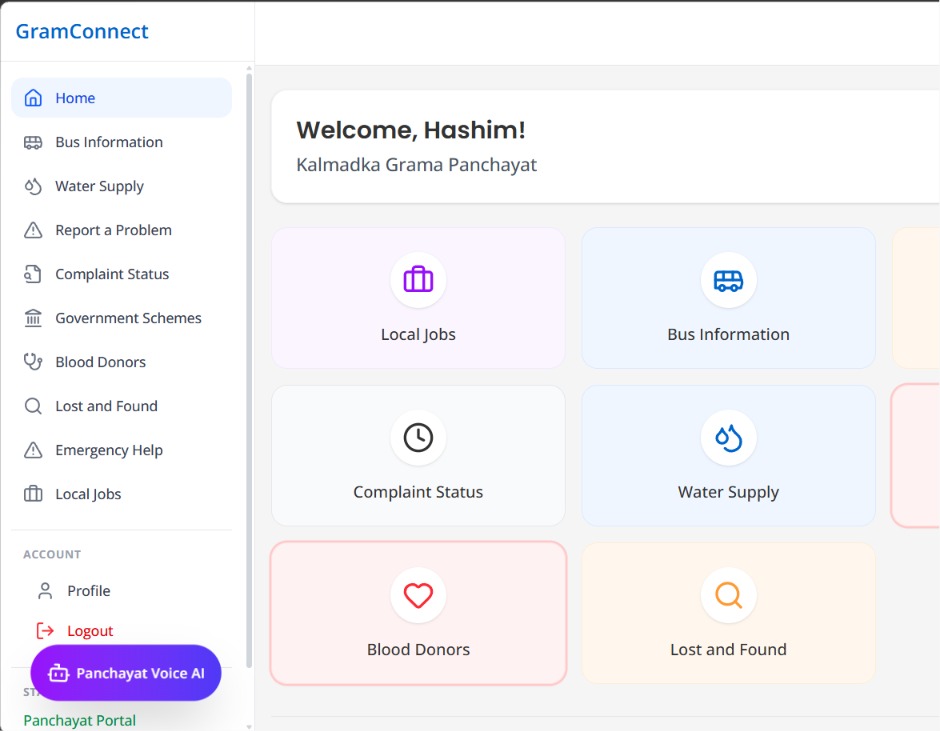Screen dimensions: 940x731
Task: Click sidebar scrollbar down arrow
Action: pos(249,726)
